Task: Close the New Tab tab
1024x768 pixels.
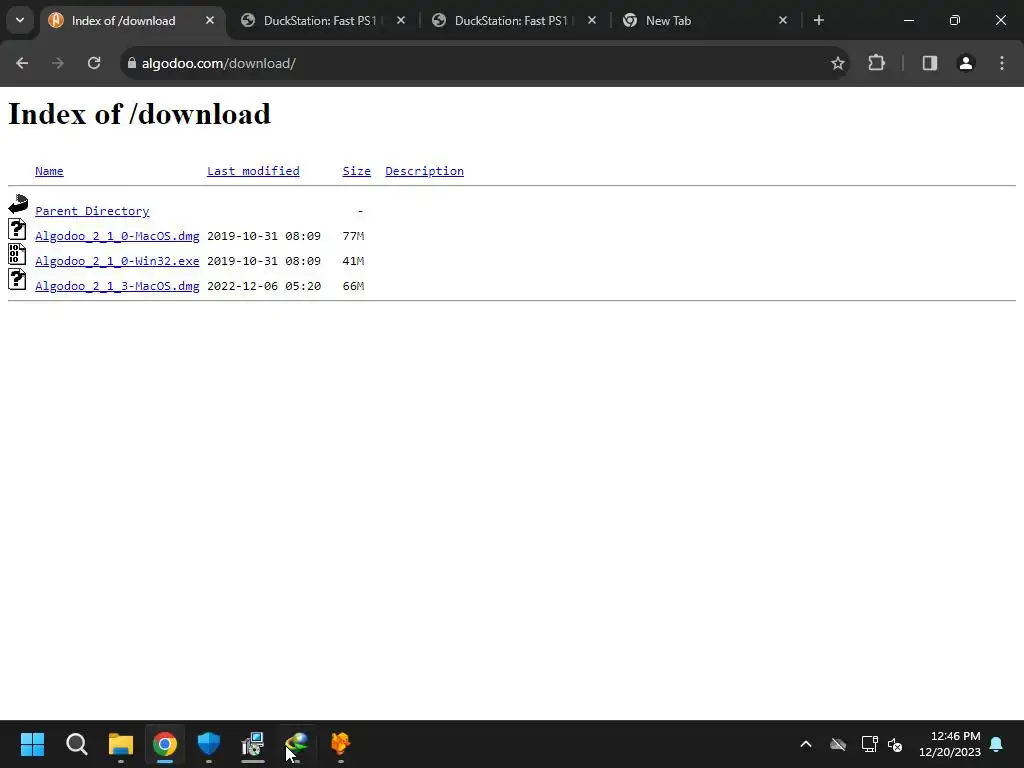Action: click(x=783, y=20)
